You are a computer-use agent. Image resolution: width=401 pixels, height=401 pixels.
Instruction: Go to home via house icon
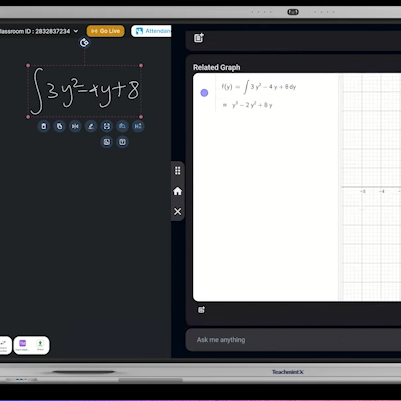178,191
